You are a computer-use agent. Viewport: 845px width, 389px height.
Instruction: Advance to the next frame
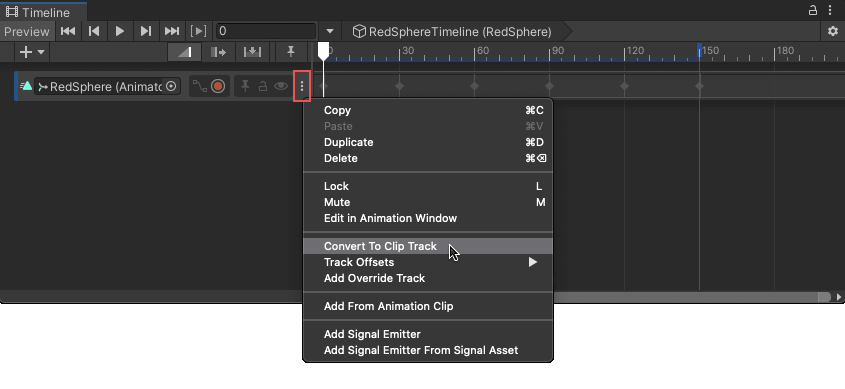coord(146,31)
